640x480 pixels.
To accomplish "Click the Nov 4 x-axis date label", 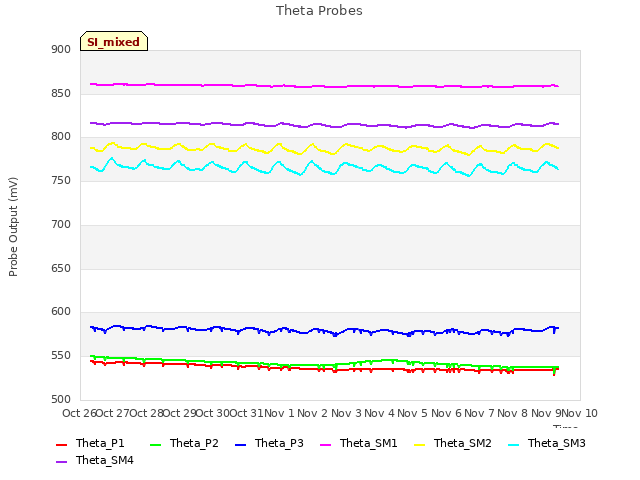I will 379,413.
